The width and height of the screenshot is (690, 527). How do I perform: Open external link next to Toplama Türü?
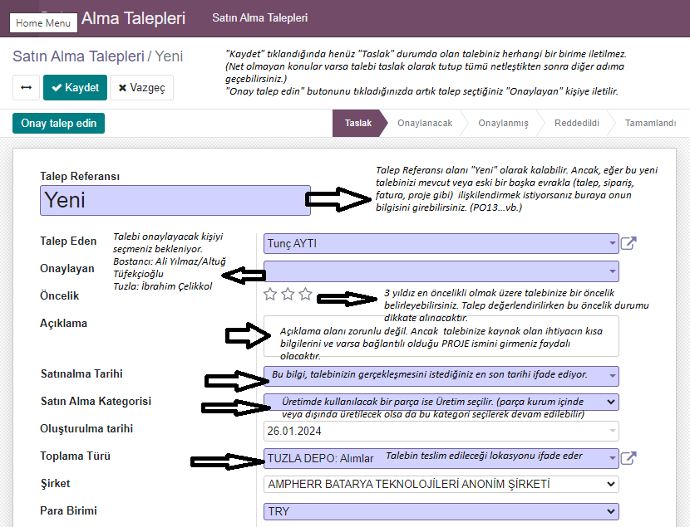coord(628,458)
